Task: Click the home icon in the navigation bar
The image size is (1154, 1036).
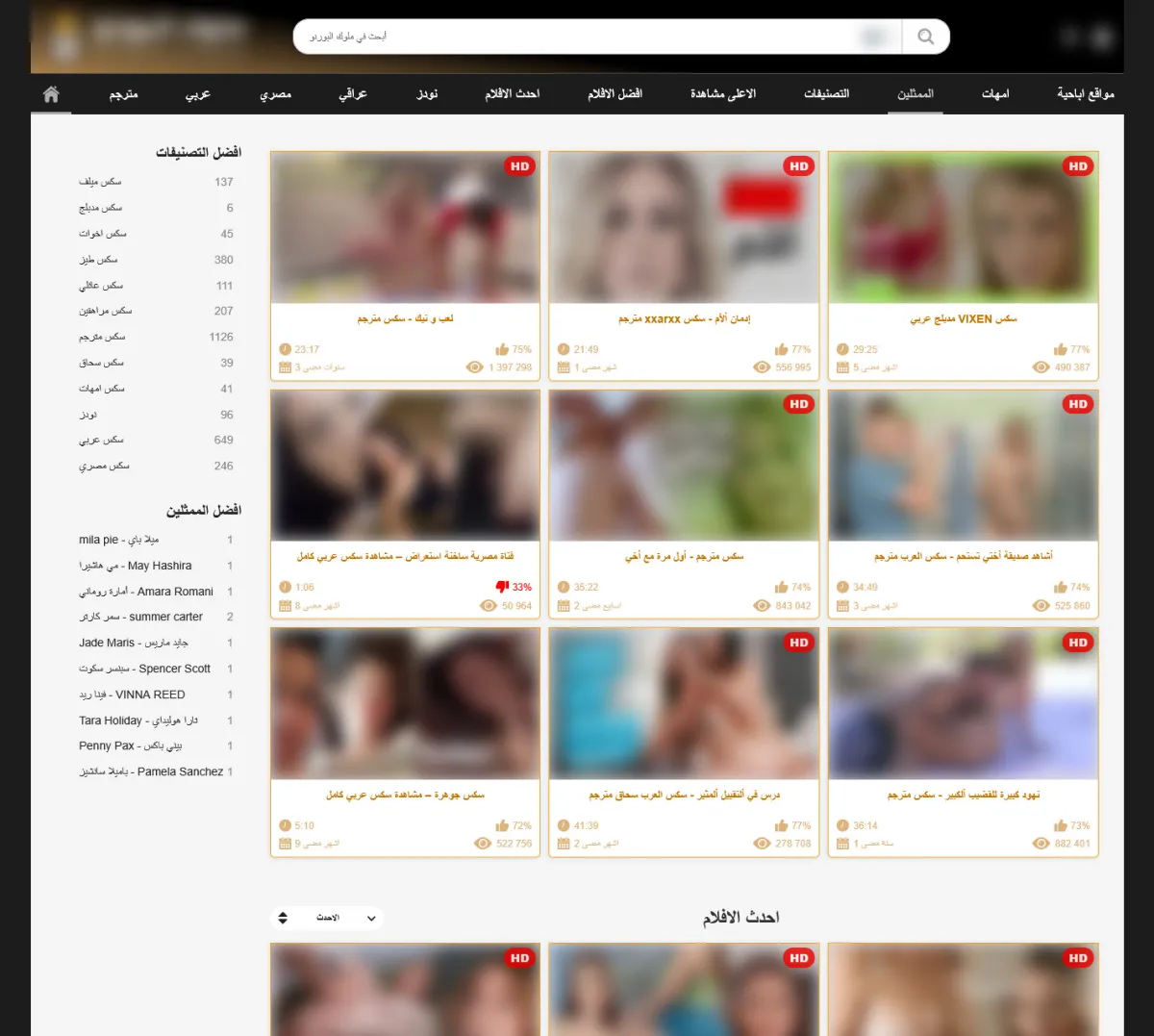Action: point(51,94)
